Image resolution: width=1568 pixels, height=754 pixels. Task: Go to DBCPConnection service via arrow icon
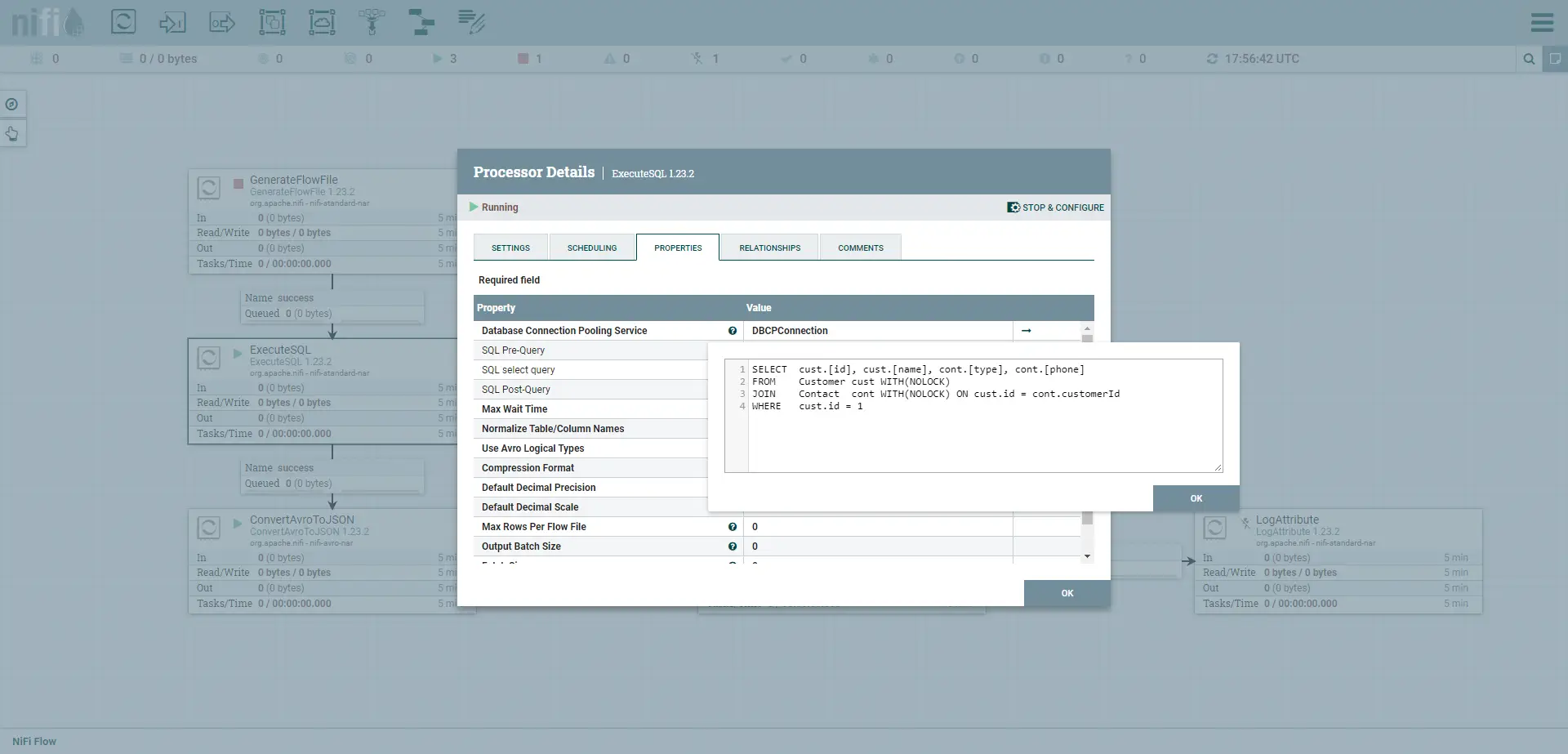coord(1027,331)
